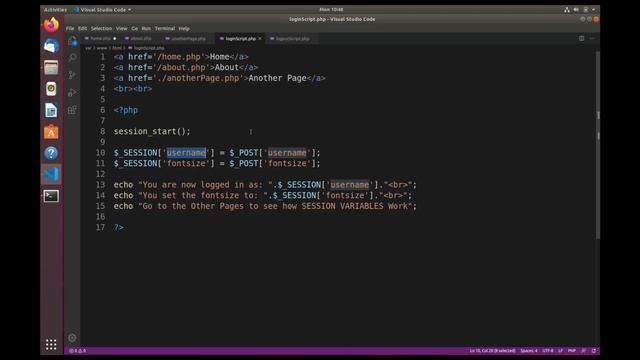Viewport: 640px width, 360px height.
Task: Open the editor More Actions ellipsis
Action: 592,38
